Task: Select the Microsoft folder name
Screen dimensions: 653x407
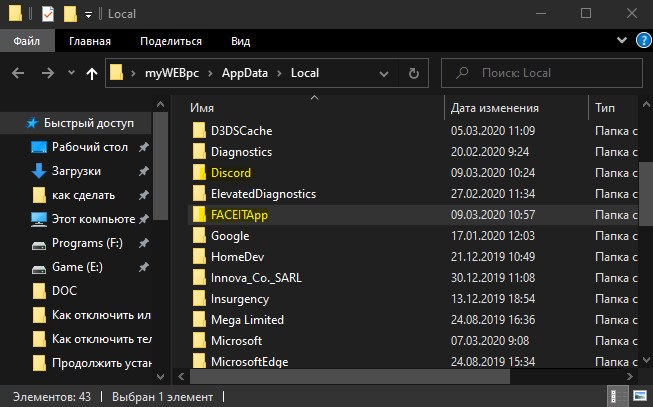Action: click(237, 341)
